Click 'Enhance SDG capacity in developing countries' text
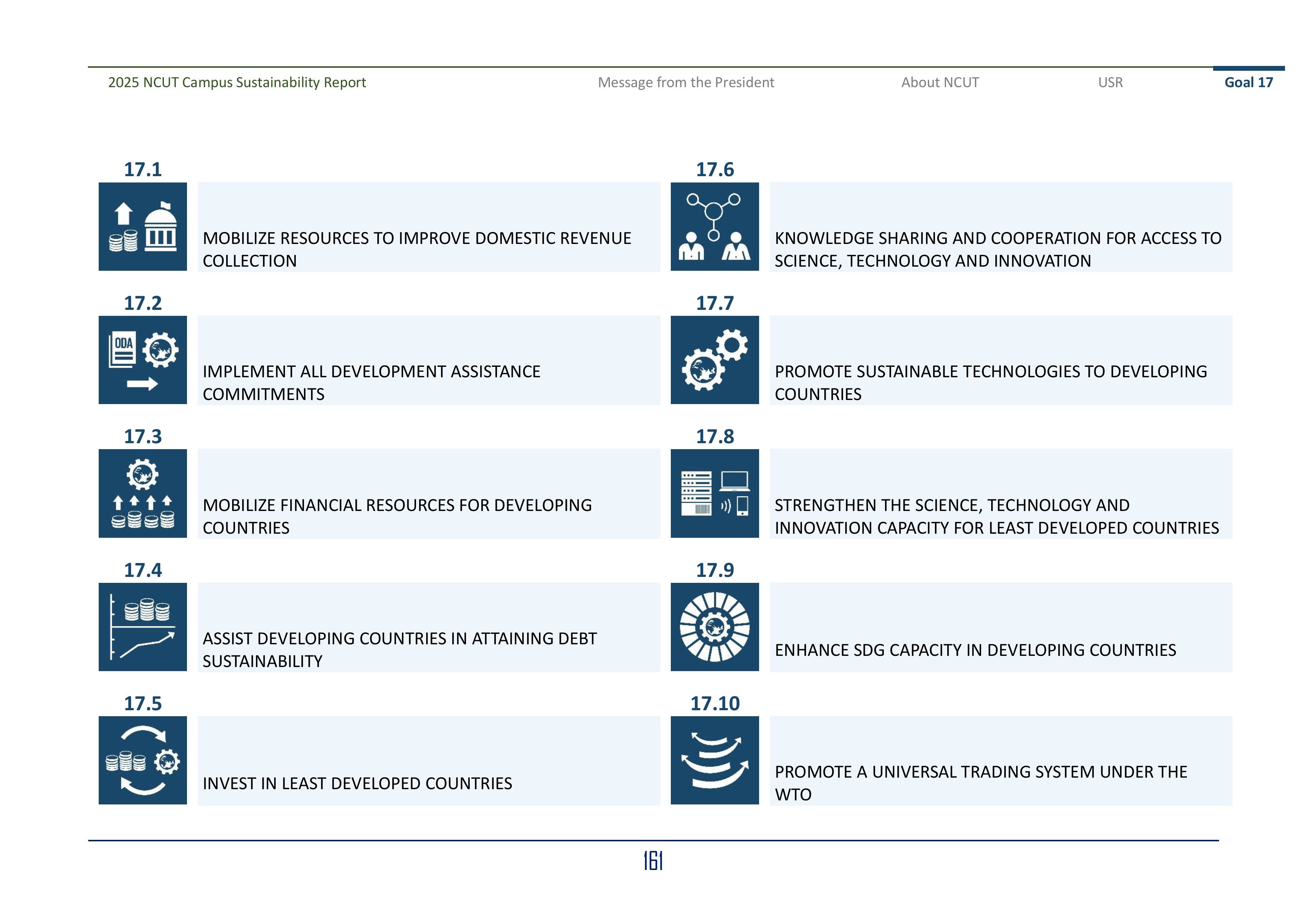The height and width of the screenshot is (924, 1307). point(975,650)
